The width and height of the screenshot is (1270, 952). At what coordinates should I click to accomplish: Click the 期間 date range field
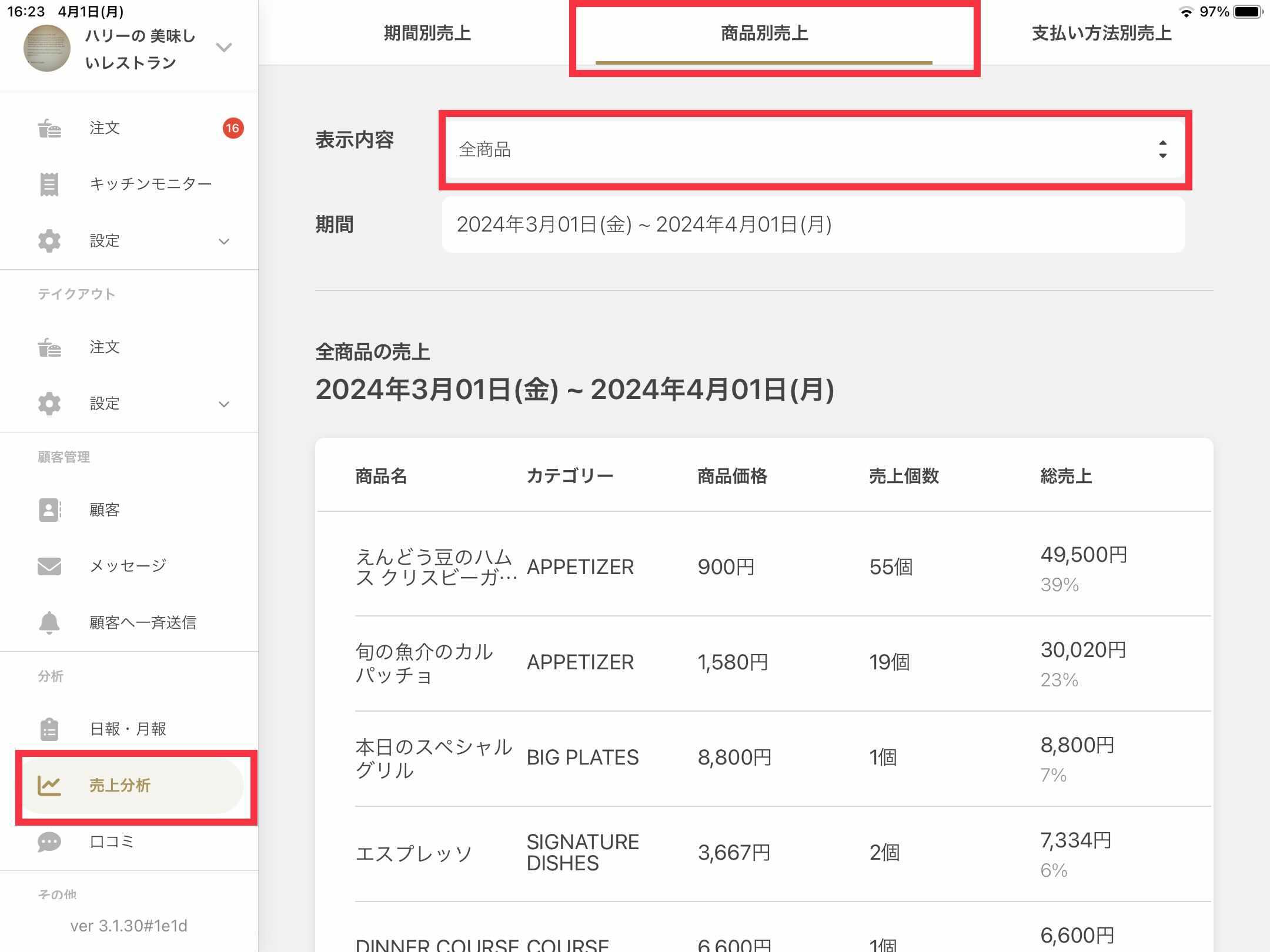pyautogui.click(x=814, y=224)
